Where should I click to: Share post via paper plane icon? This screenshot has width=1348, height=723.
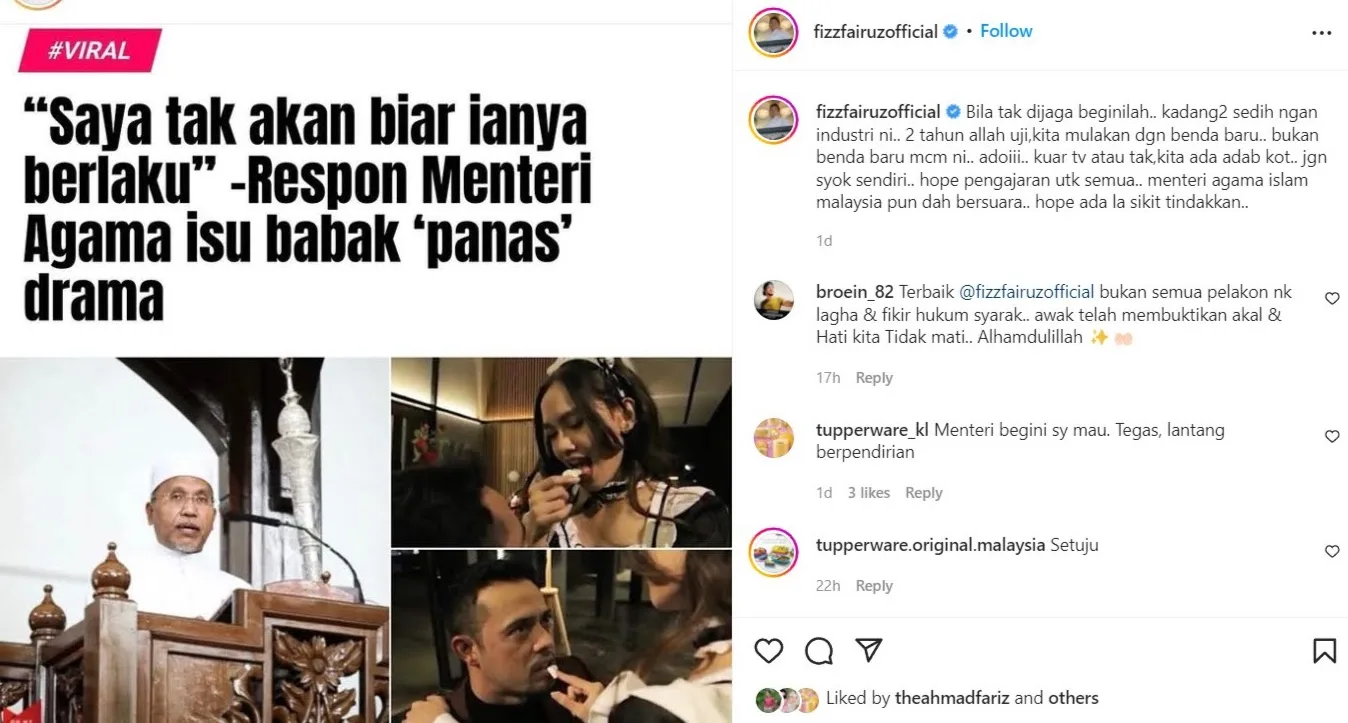pos(869,651)
